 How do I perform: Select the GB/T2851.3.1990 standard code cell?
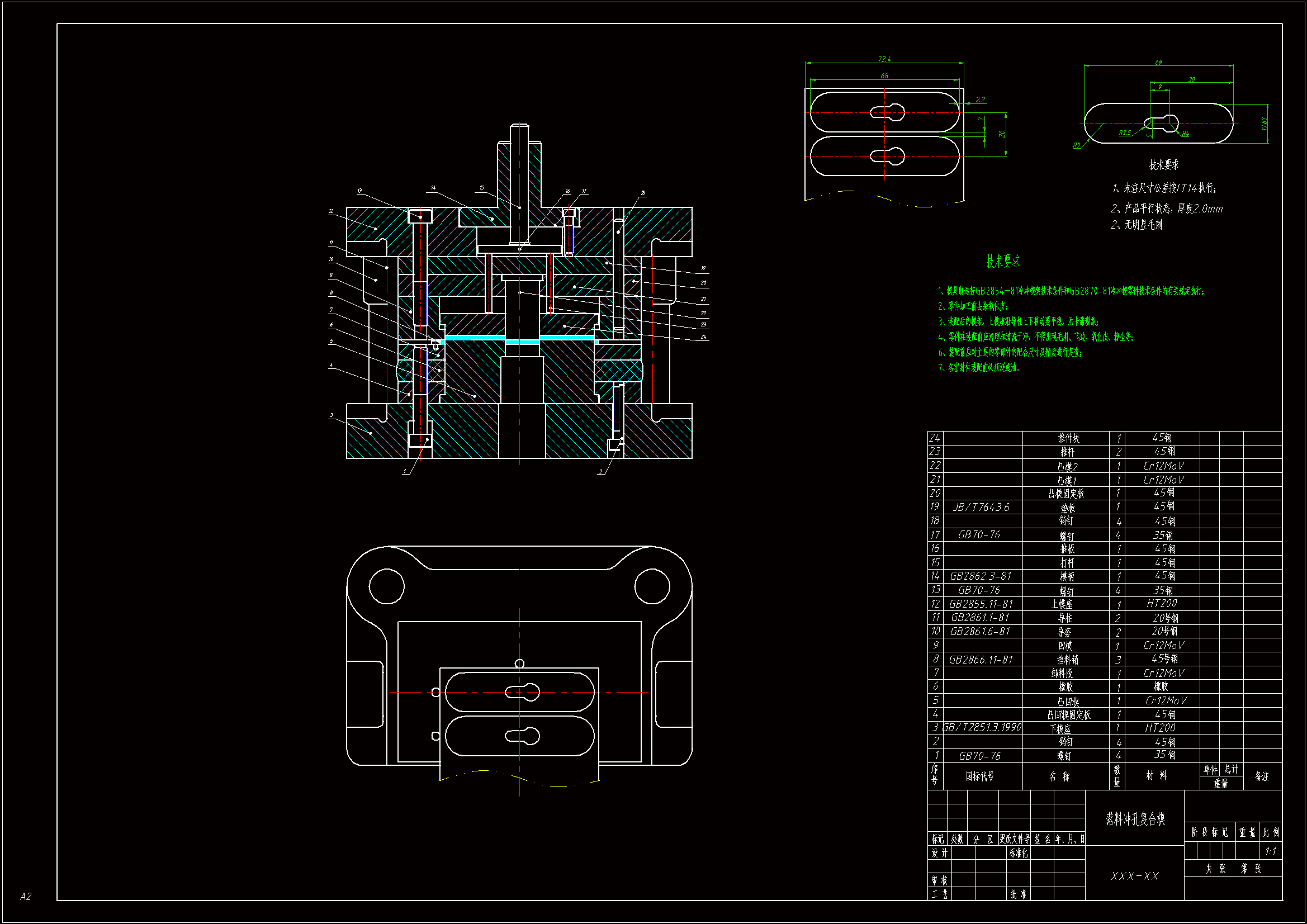tap(982, 728)
